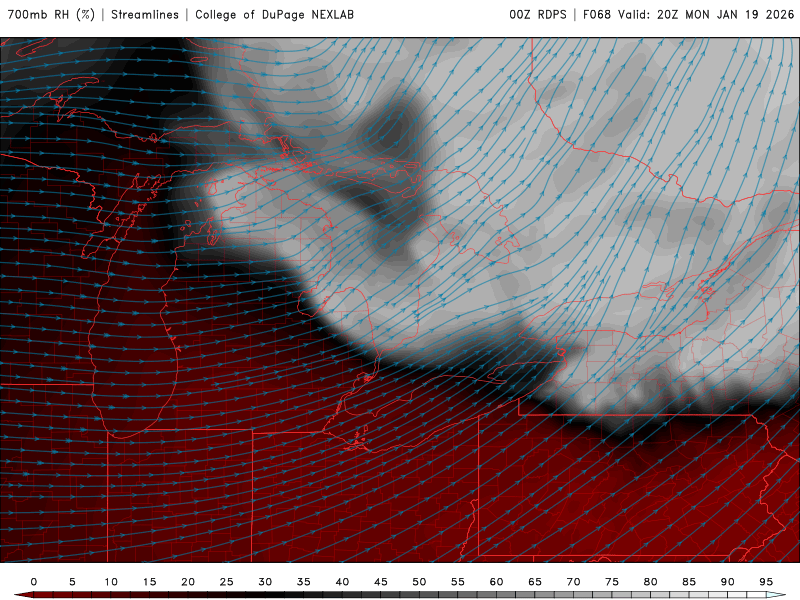Click the dark red low-humidity end of colorbar
Image resolution: width=800 pixels, height=600 pixels.
26,595
